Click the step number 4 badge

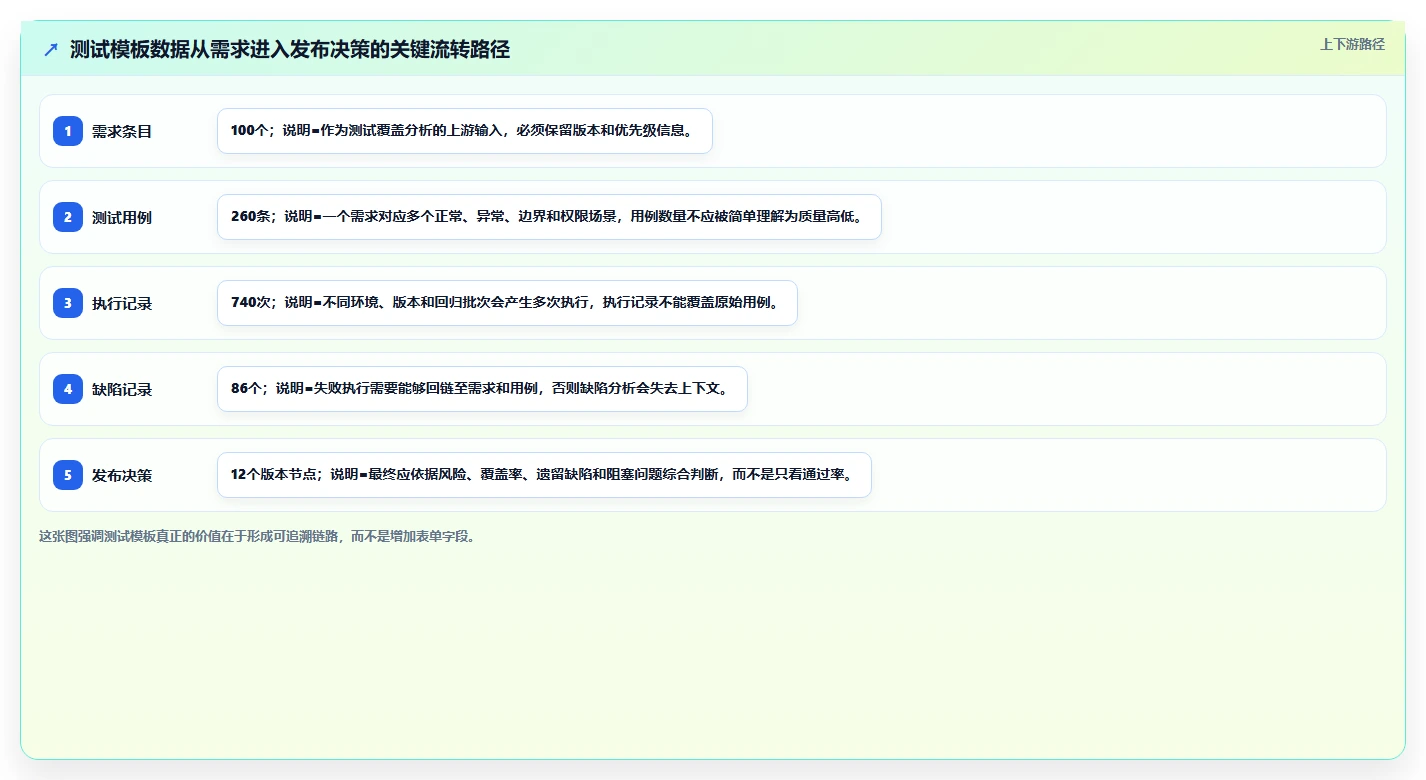coord(68,389)
